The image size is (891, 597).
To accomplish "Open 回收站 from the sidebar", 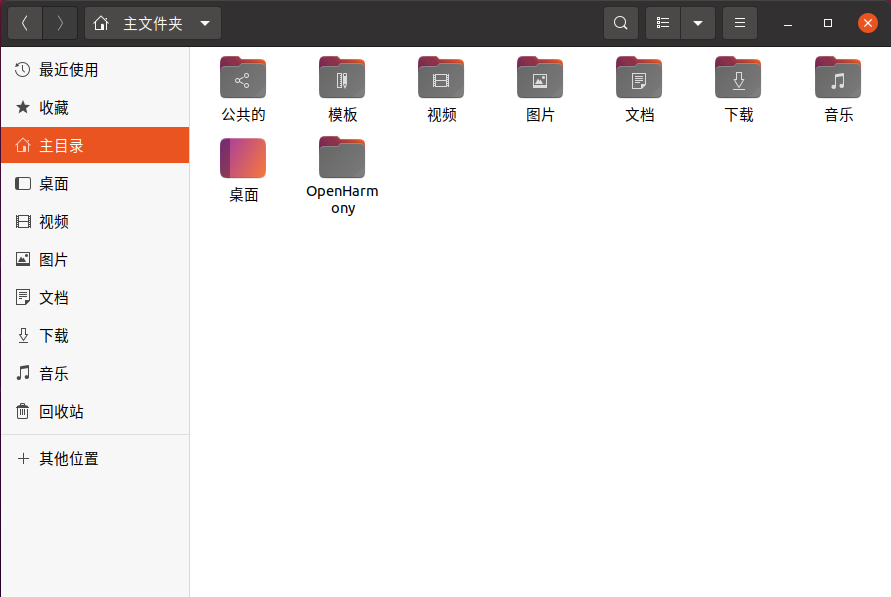I will click(x=95, y=412).
